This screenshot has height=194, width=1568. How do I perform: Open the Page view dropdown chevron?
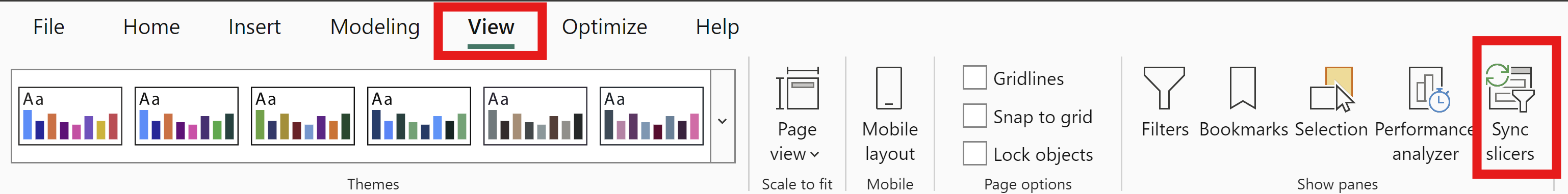[x=814, y=154]
